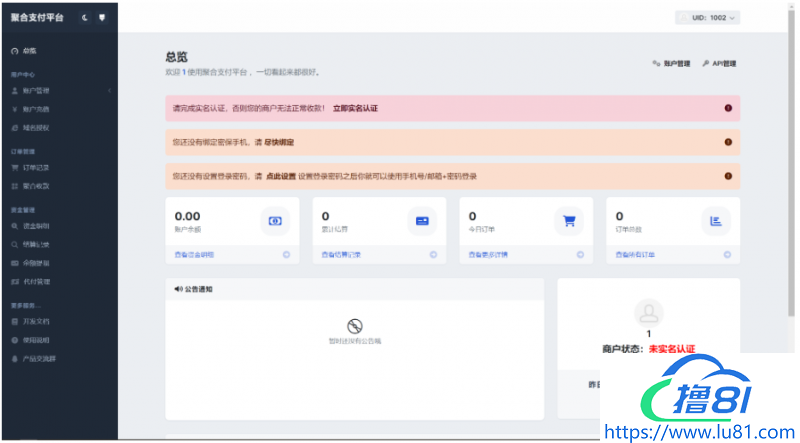
Task: Click the 立即实名认证 link
Action: pyautogui.click(x=356, y=108)
